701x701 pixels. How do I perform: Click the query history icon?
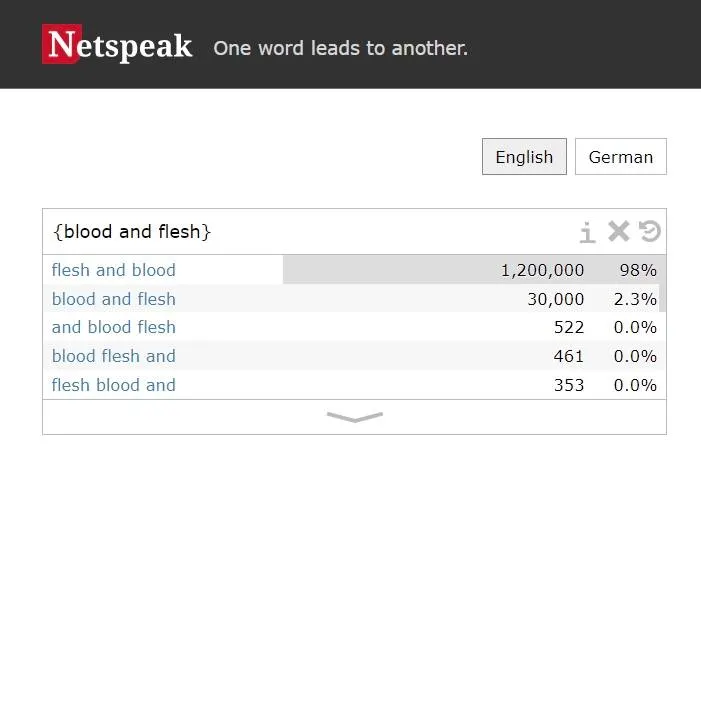coord(650,232)
